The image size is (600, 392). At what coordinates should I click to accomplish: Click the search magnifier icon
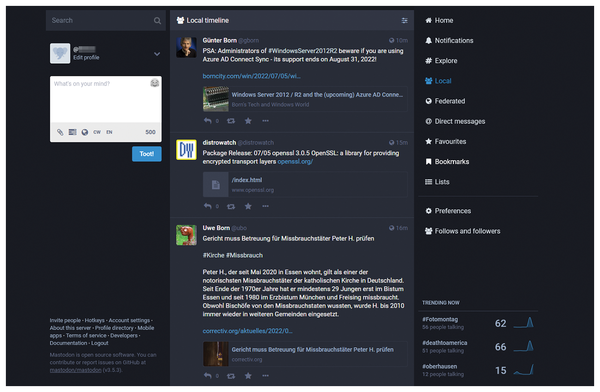157,21
